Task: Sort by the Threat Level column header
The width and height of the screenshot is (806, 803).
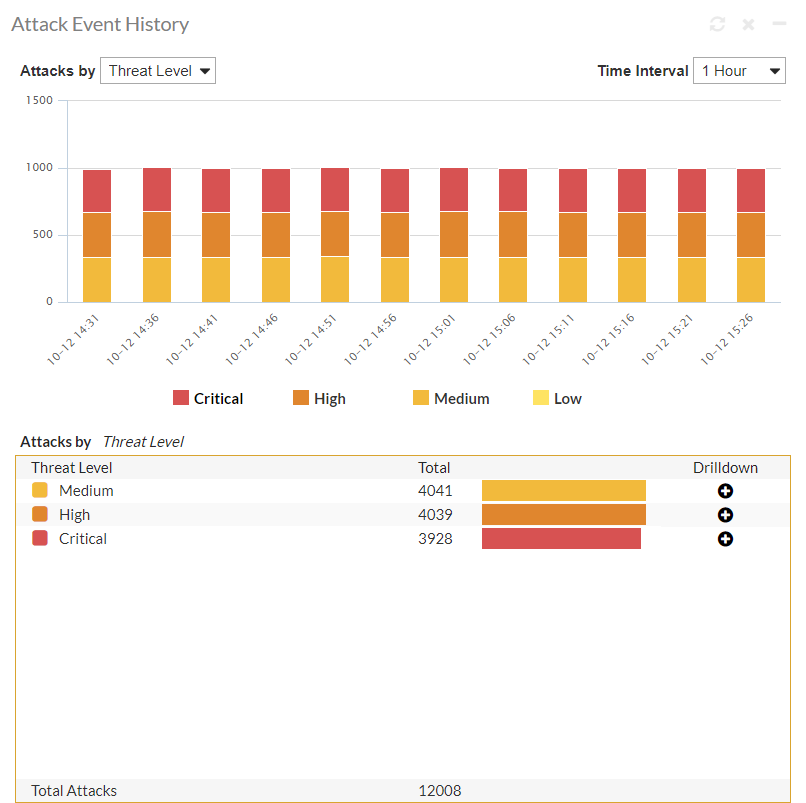Action: coord(72,468)
